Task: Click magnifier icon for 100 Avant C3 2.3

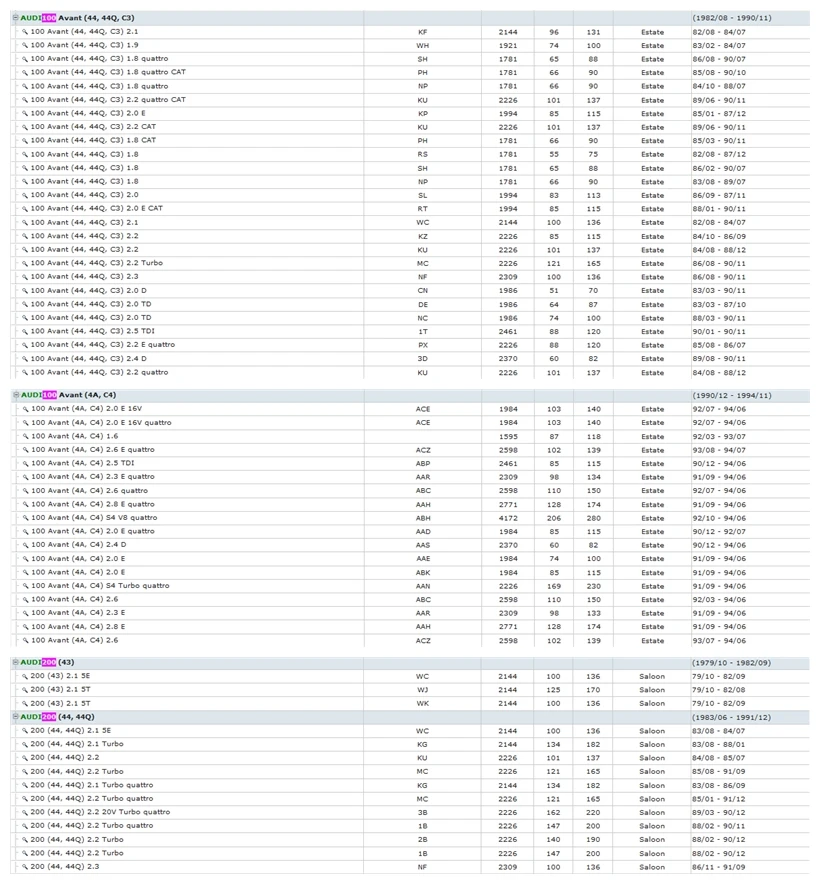Action: [x=25, y=277]
